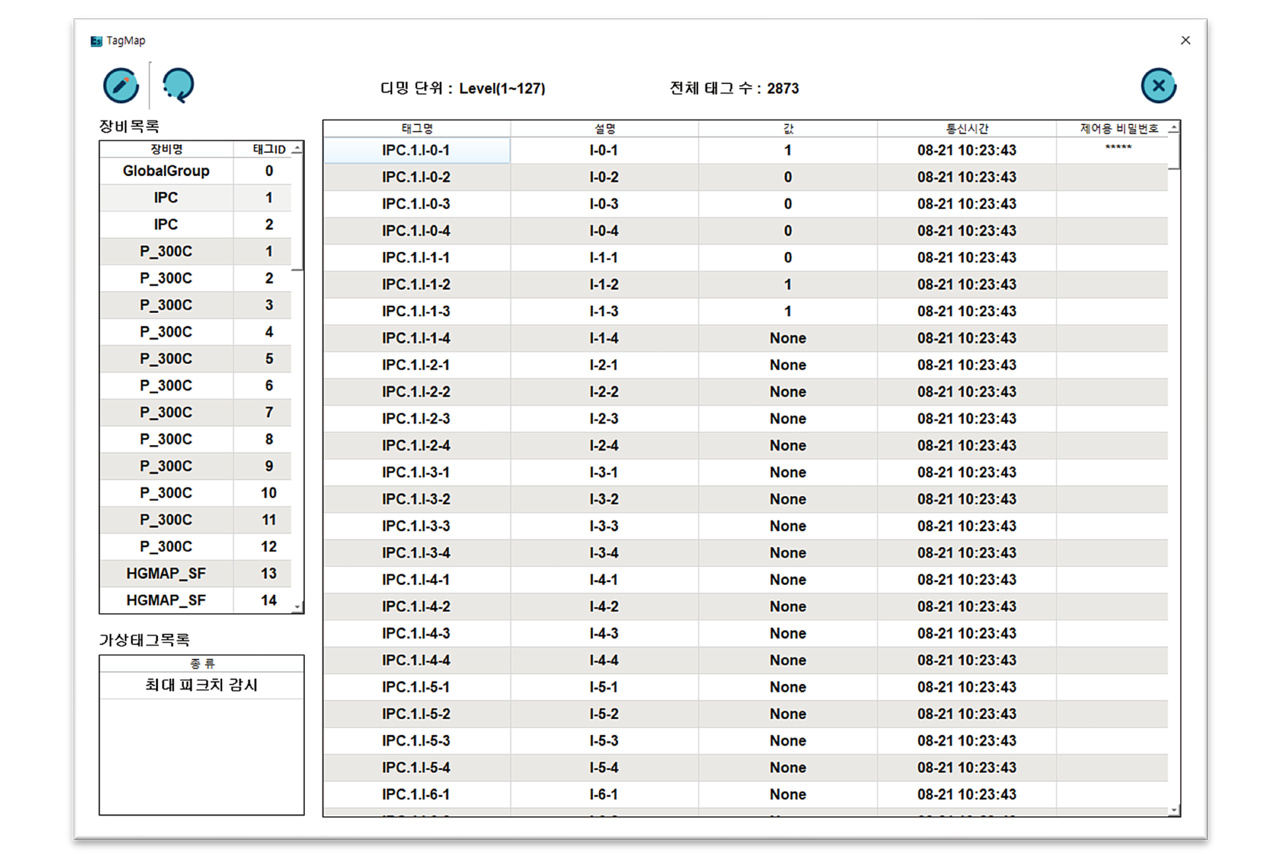
Task: Pick the P_300C device with ID 6
Action: tap(196, 386)
